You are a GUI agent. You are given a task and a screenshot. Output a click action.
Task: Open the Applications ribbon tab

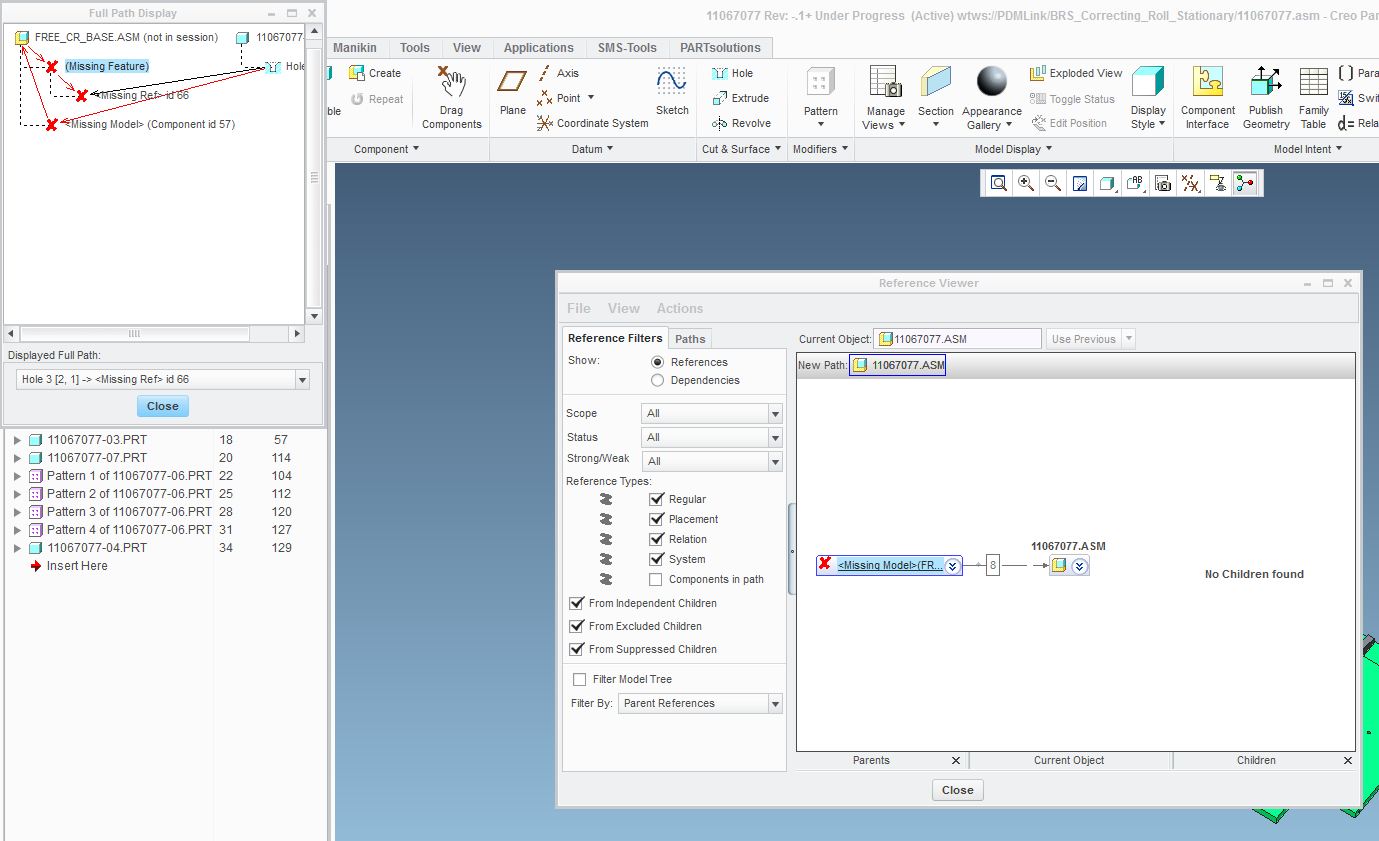[539, 47]
